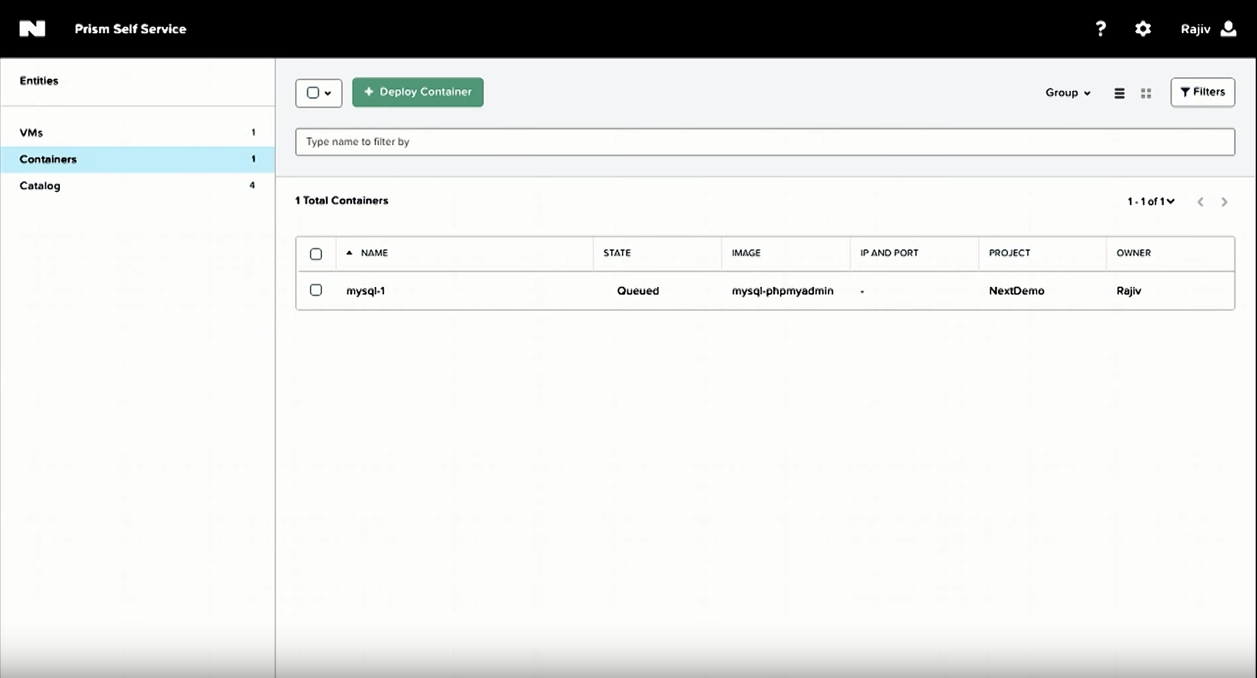
Task: Click the Entities heading
Action: (39, 81)
